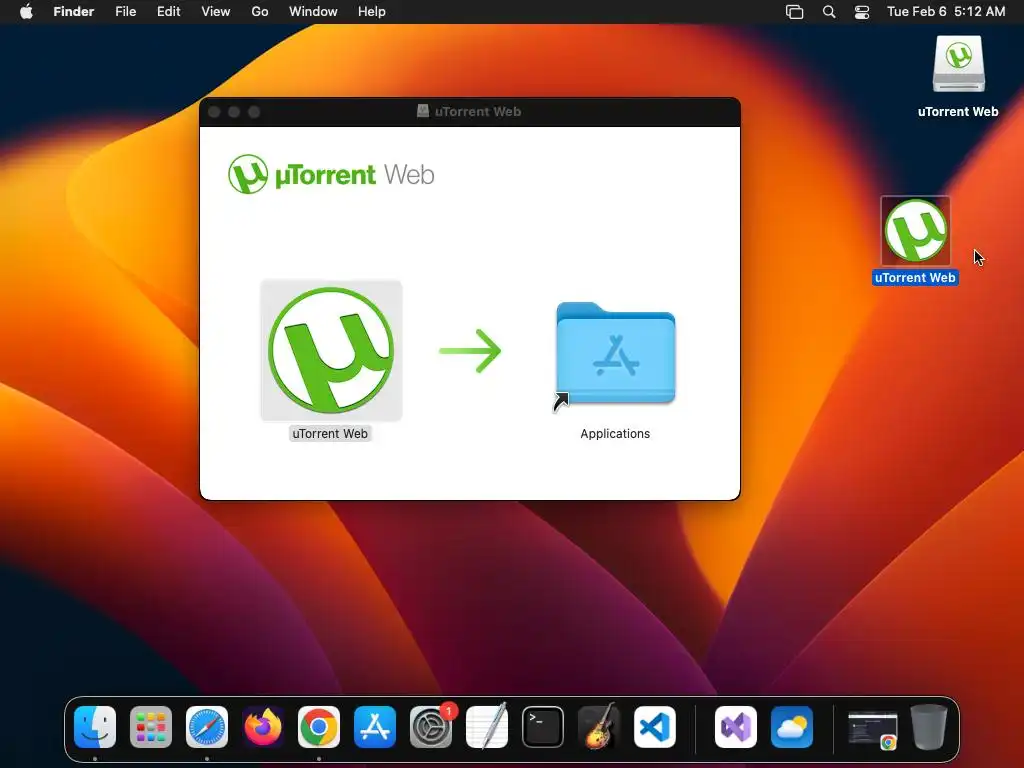Select the uTorrent Web app icon in installer window

331,351
